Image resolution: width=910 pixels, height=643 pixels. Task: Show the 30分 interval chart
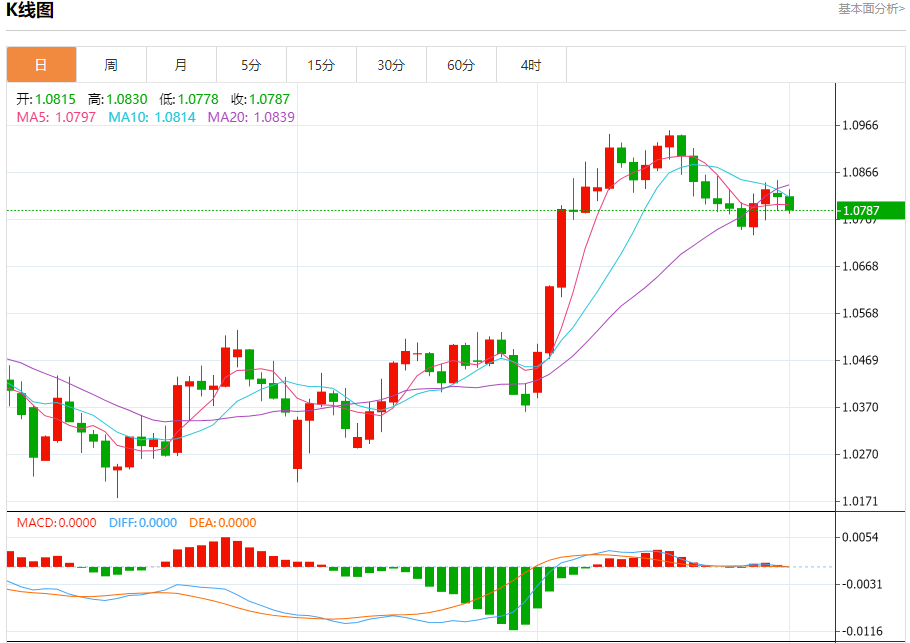[391, 65]
